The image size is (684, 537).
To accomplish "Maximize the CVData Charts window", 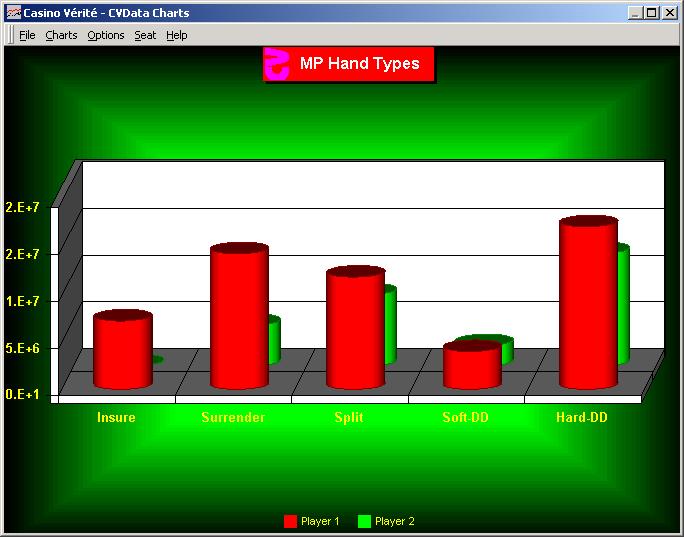I will point(652,13).
